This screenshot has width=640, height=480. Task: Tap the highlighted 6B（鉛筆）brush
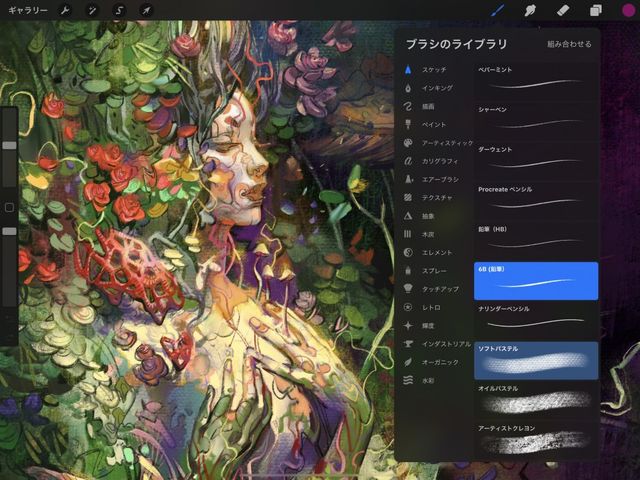point(536,281)
